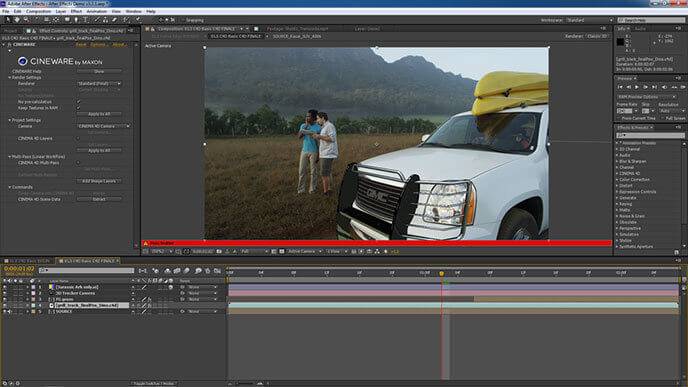Toggle the Keep Textures in RAM checkbox
This screenshot has height=387, width=688.
click(79, 108)
